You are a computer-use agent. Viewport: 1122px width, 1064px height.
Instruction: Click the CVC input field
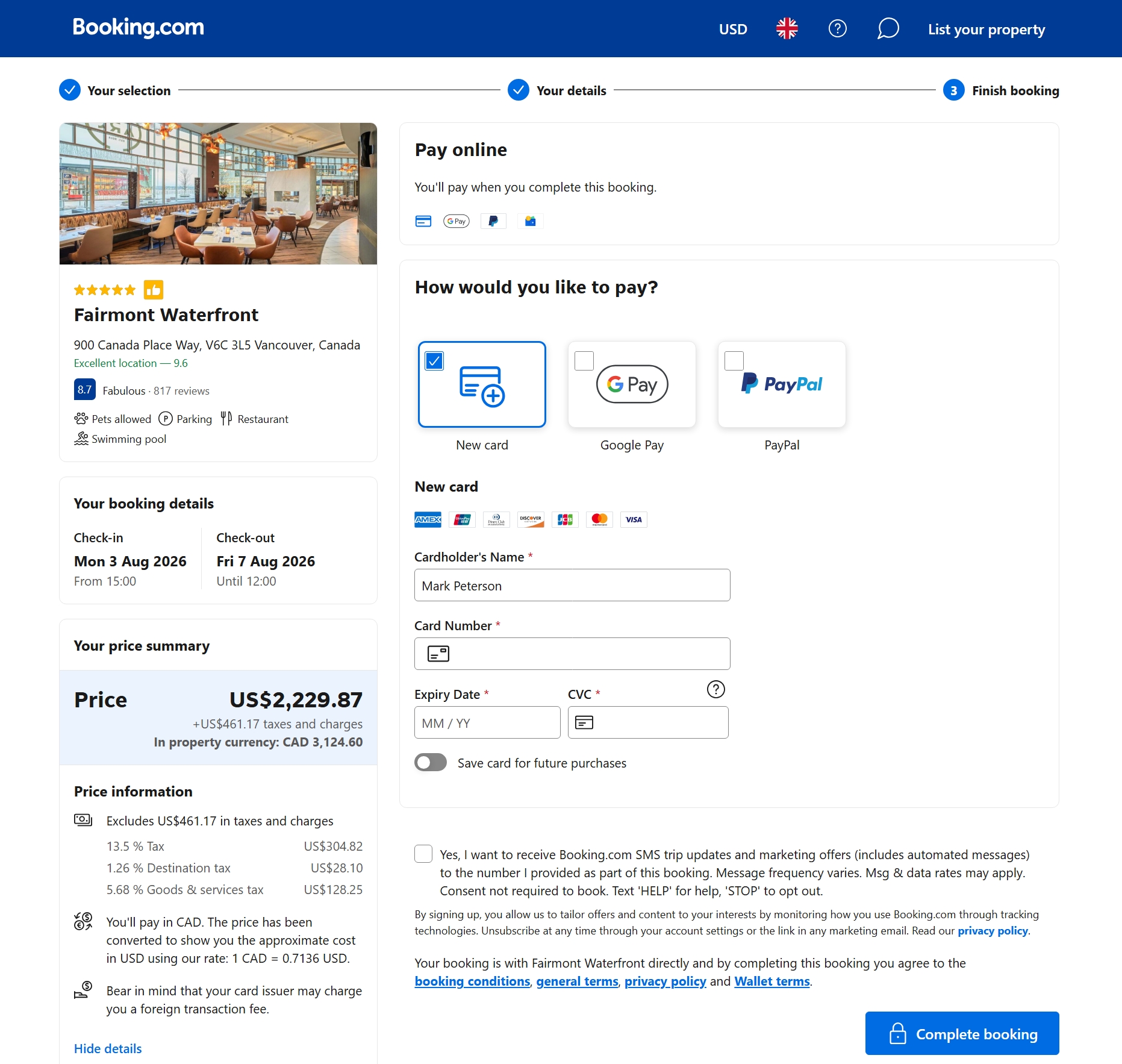(648, 722)
